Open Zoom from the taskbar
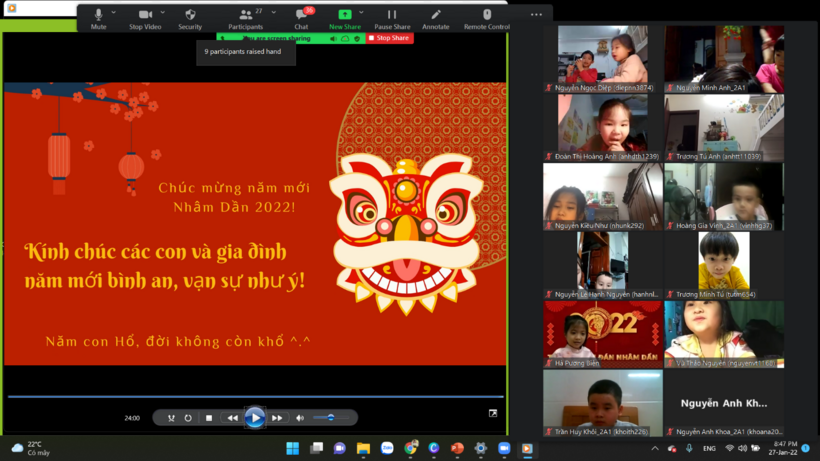Image resolution: width=820 pixels, height=461 pixels. pyautogui.click(x=504, y=448)
